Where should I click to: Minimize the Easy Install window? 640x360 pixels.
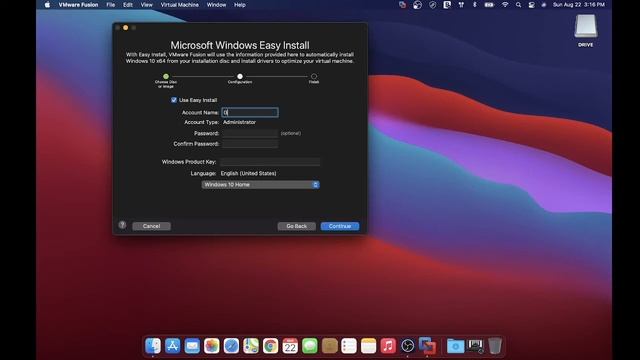click(126, 27)
